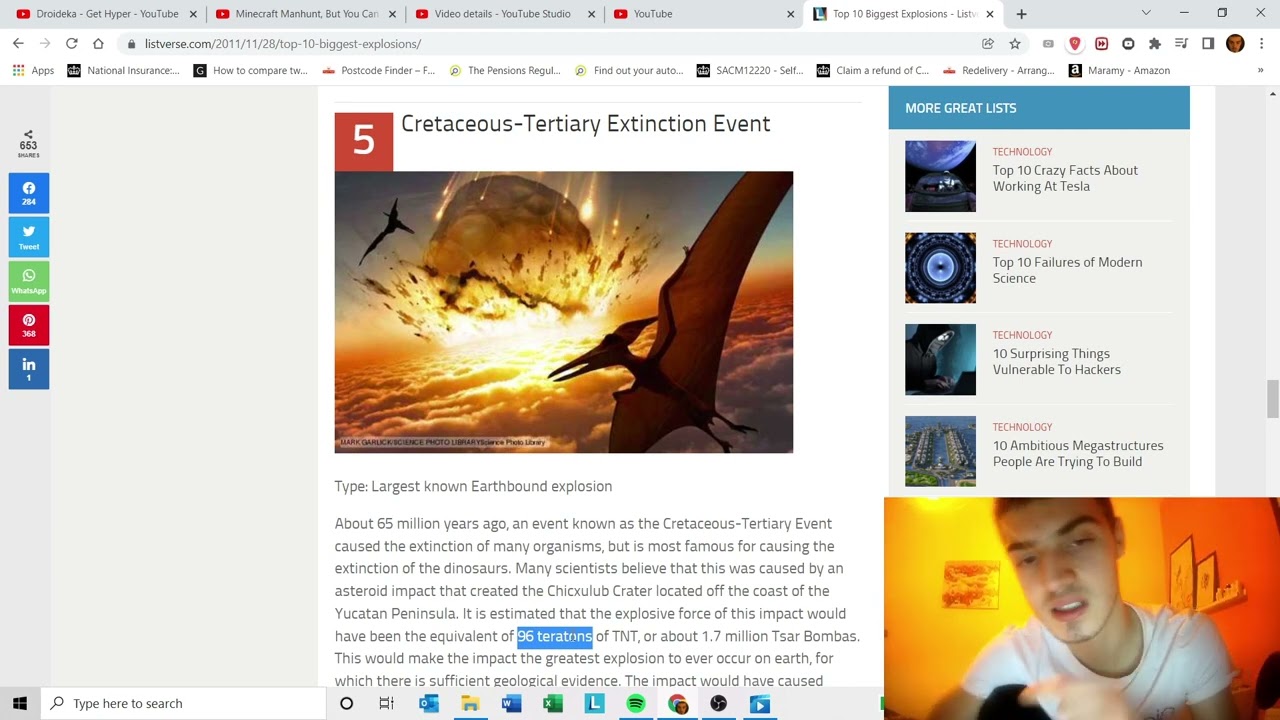Switch to Video details YouTube Studio tab
The height and width of the screenshot is (720, 1280).
[x=506, y=14]
